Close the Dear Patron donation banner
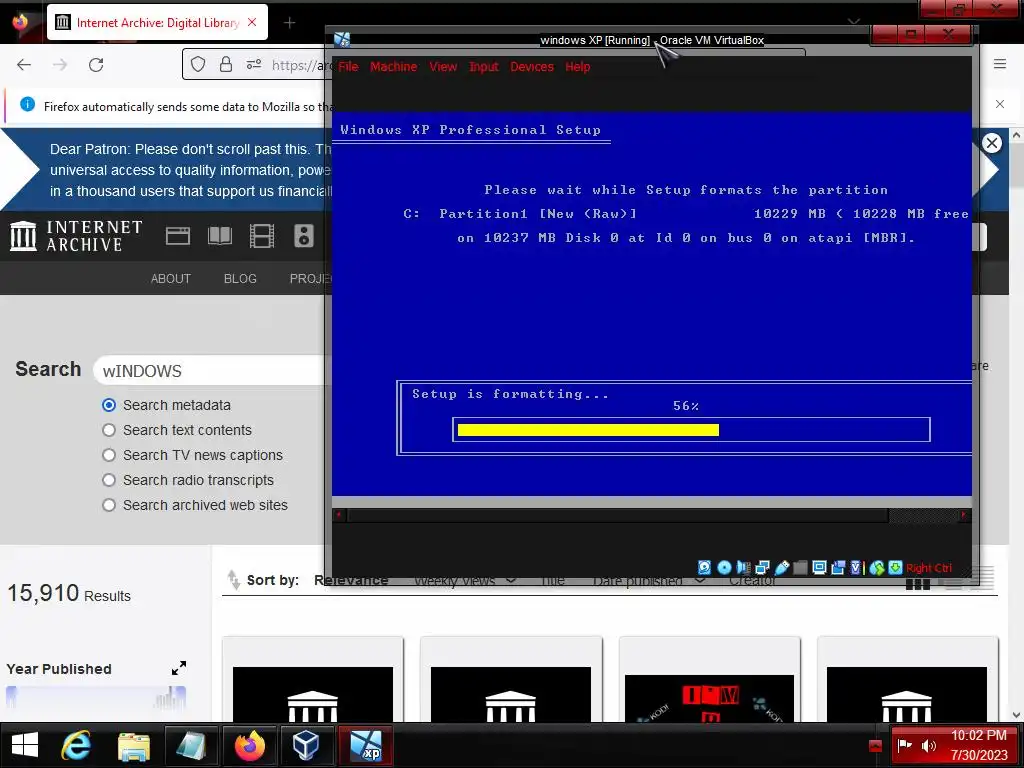Viewport: 1024px width, 768px height. coord(992,143)
